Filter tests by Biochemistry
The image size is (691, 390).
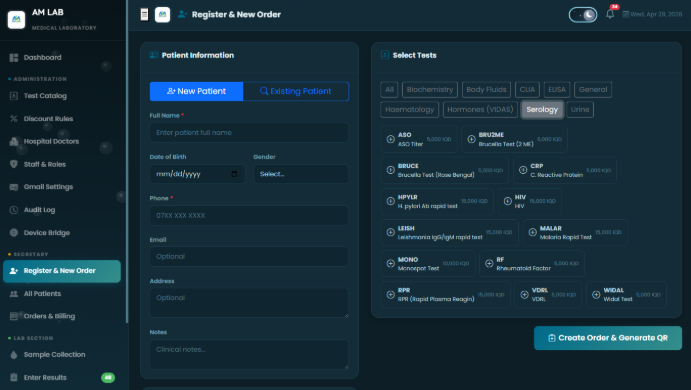(x=430, y=89)
